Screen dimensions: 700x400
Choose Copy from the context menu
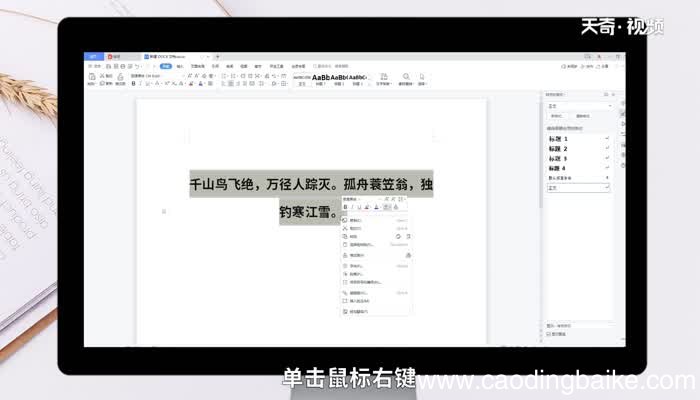click(x=375, y=221)
